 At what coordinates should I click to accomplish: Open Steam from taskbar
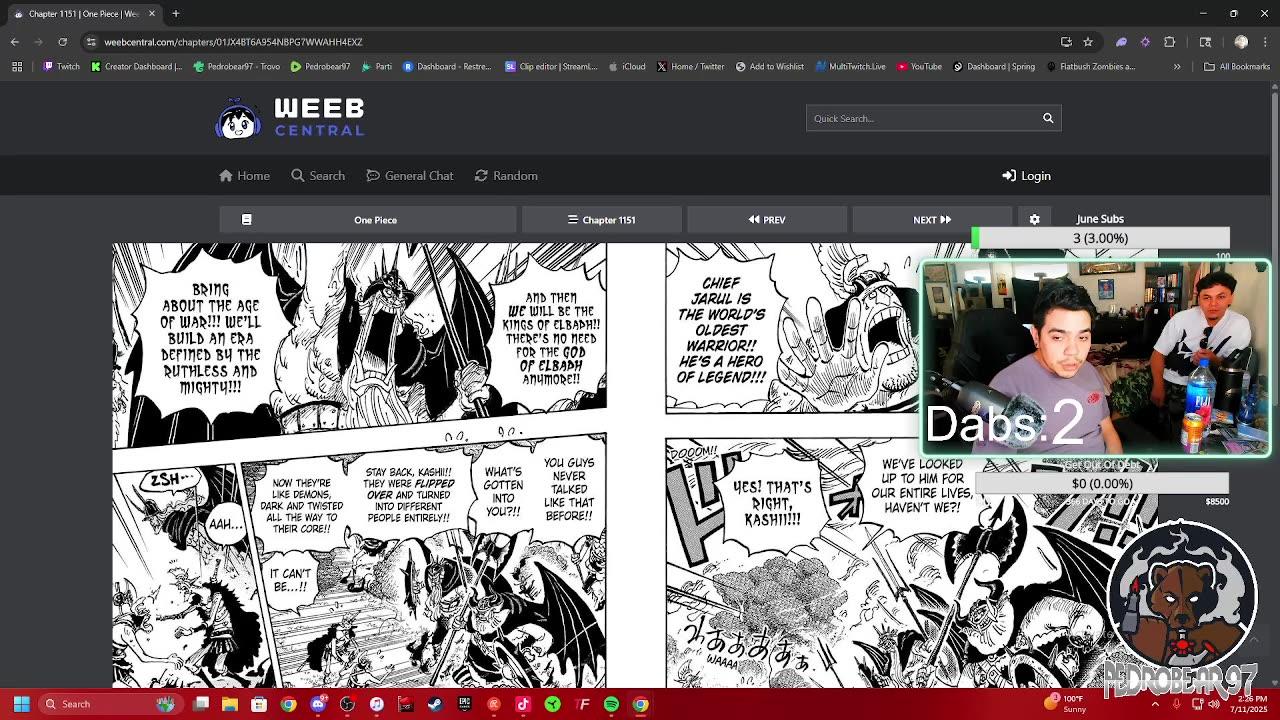pyautogui.click(x=435, y=704)
